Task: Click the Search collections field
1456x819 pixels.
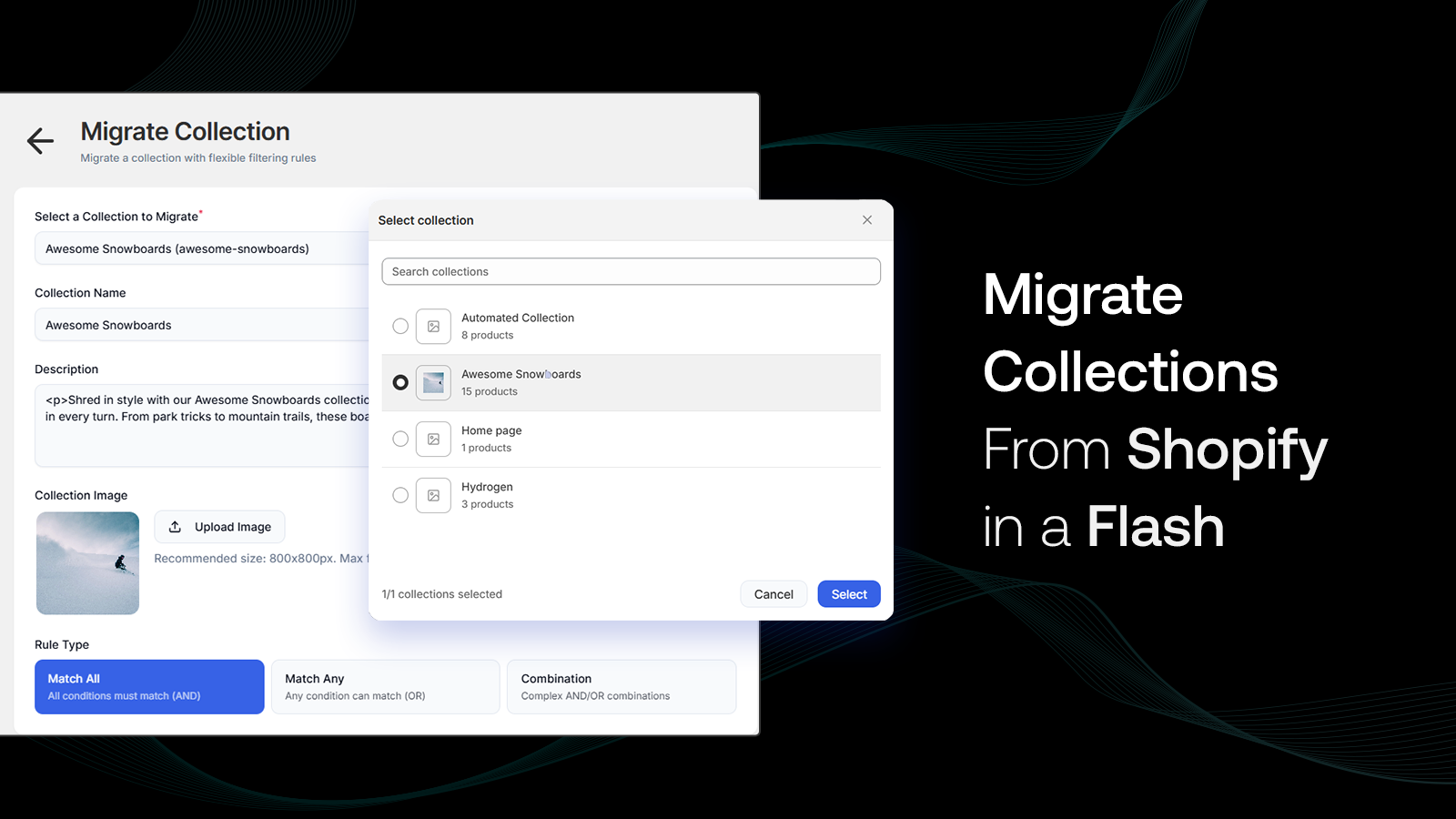Action: 631,271
